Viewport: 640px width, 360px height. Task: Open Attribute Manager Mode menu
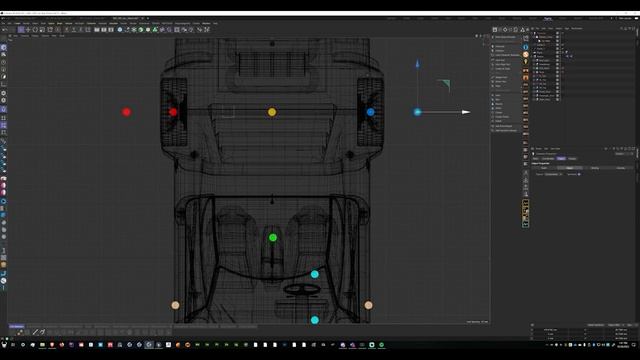(x=539, y=149)
